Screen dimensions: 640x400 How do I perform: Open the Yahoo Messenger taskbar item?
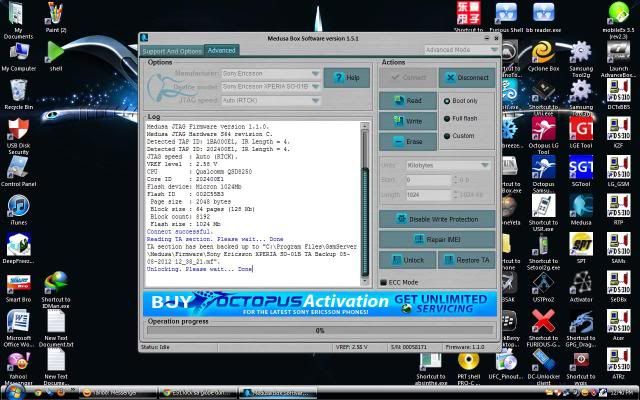pos(117,393)
